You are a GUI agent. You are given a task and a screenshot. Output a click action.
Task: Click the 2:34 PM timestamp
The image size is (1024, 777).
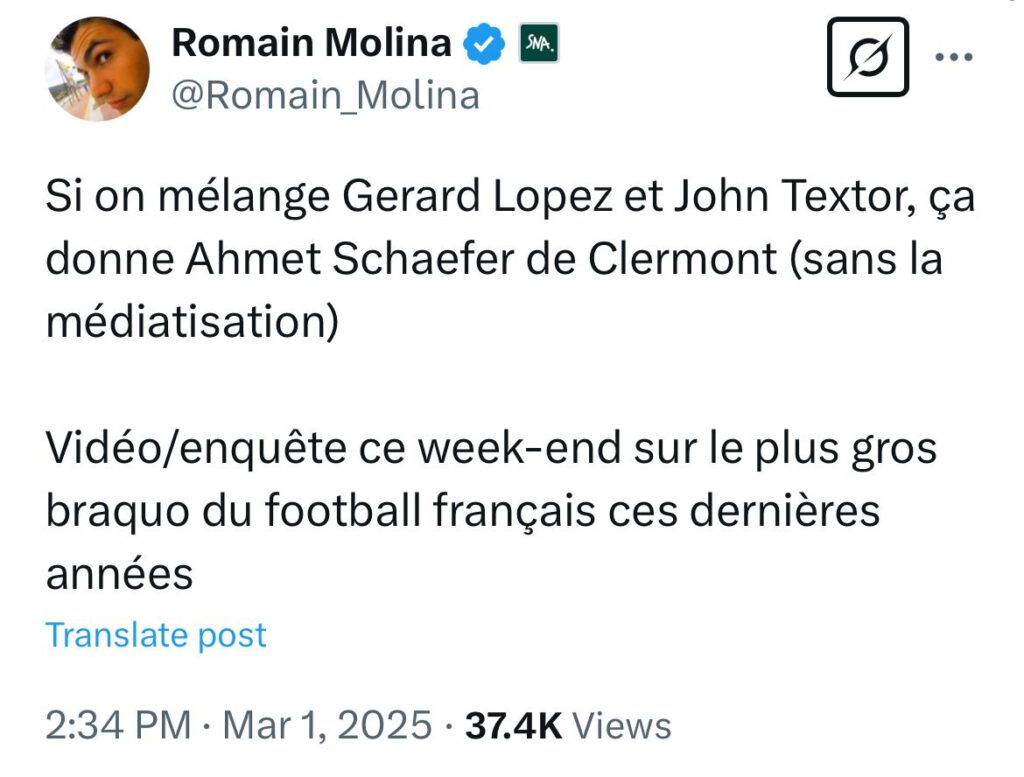116,725
